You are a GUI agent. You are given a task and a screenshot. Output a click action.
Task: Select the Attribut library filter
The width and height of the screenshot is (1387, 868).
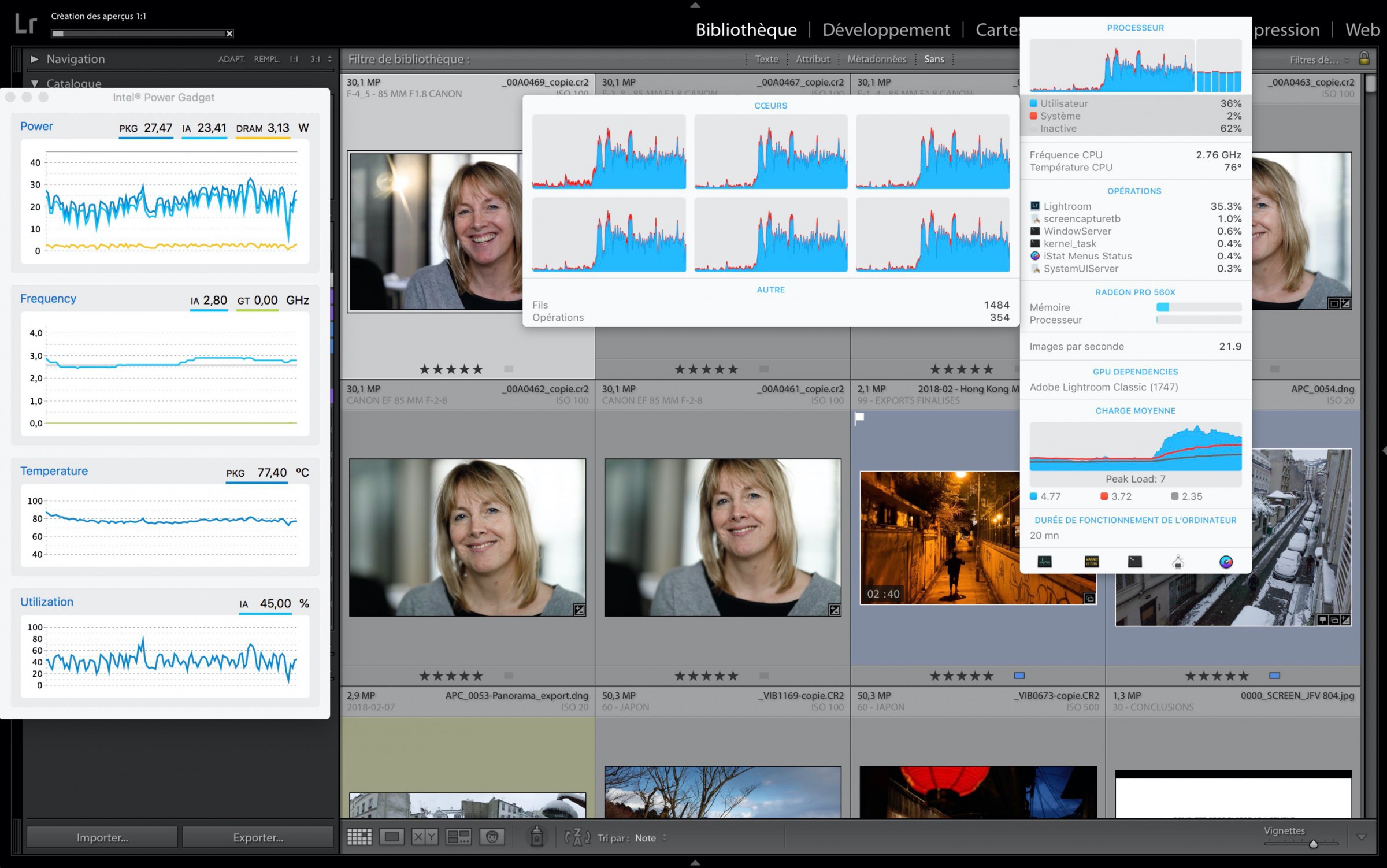coord(813,59)
